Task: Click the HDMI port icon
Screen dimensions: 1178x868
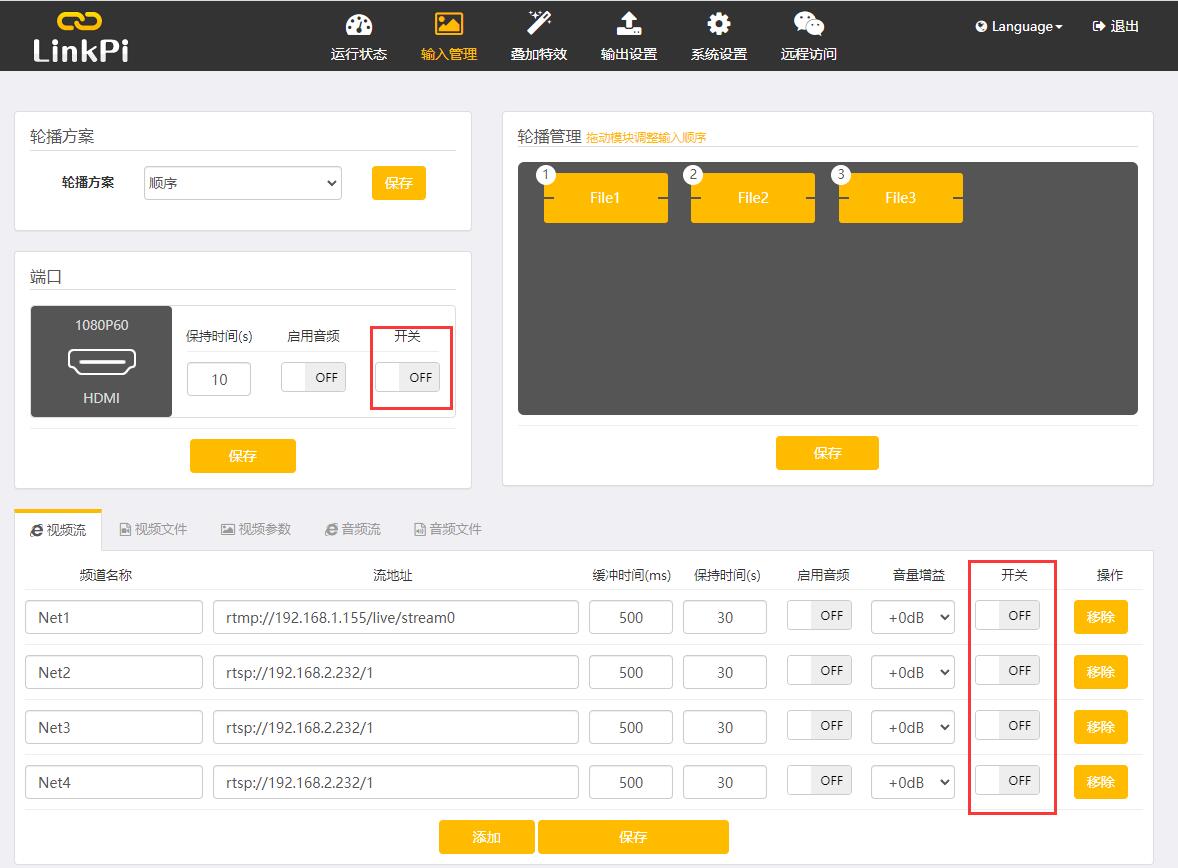Action: [101, 361]
